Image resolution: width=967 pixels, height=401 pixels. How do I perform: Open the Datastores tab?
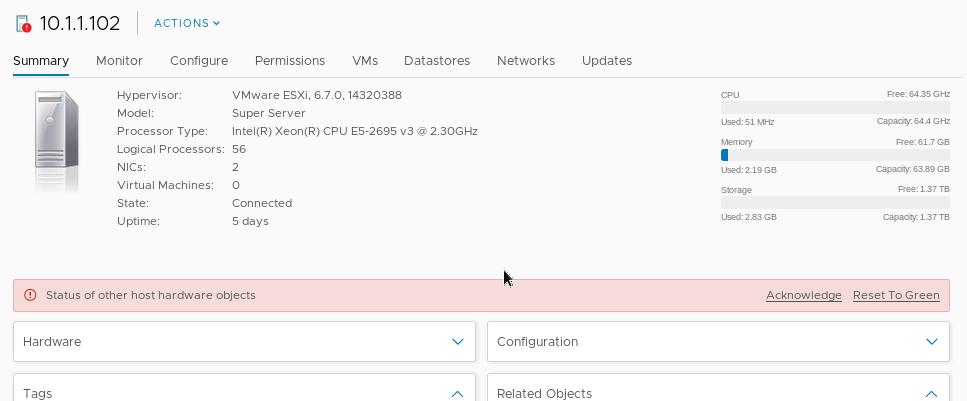[x=437, y=61]
